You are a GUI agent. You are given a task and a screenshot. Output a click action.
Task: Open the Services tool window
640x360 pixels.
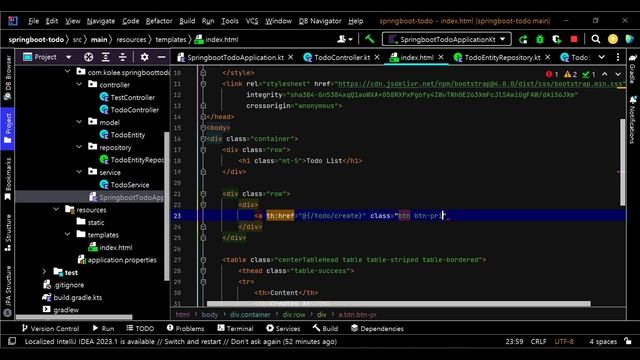[283, 328]
